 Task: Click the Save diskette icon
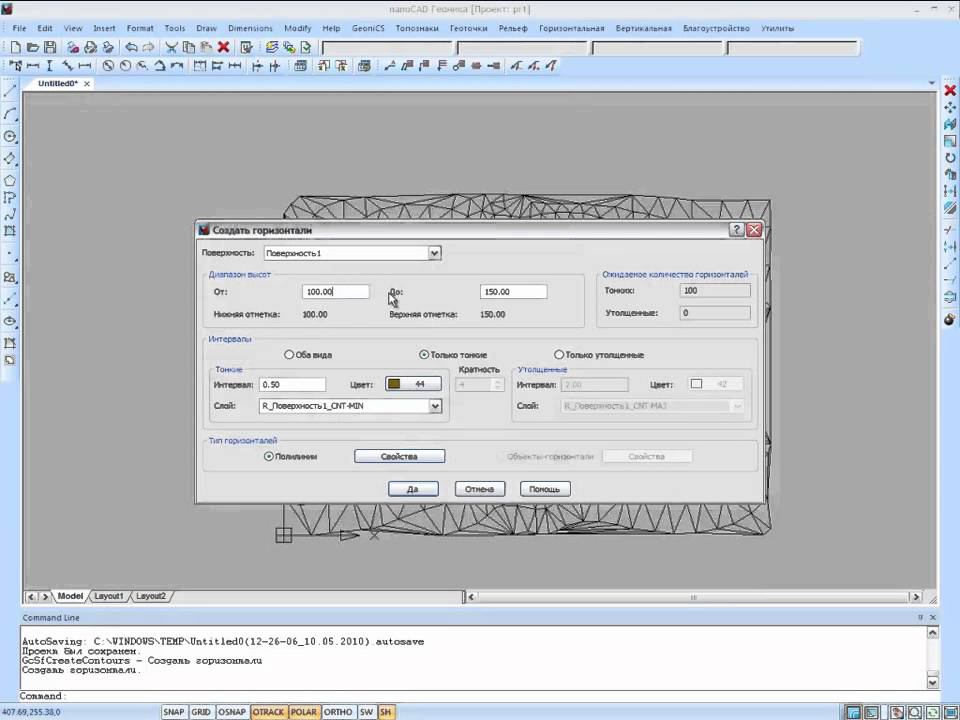click(50, 47)
